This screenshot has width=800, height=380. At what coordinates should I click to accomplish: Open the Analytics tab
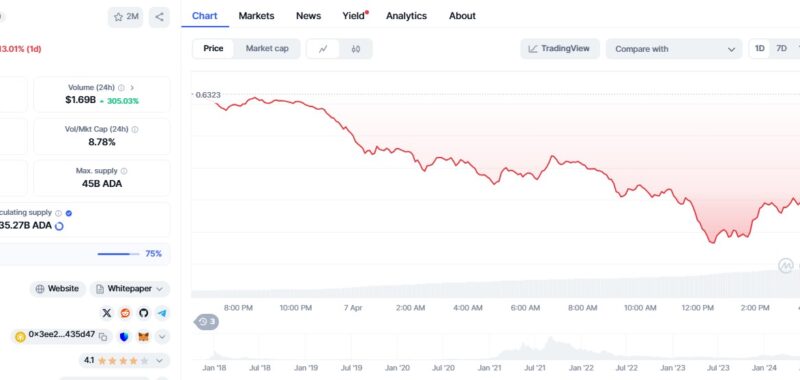(x=405, y=16)
